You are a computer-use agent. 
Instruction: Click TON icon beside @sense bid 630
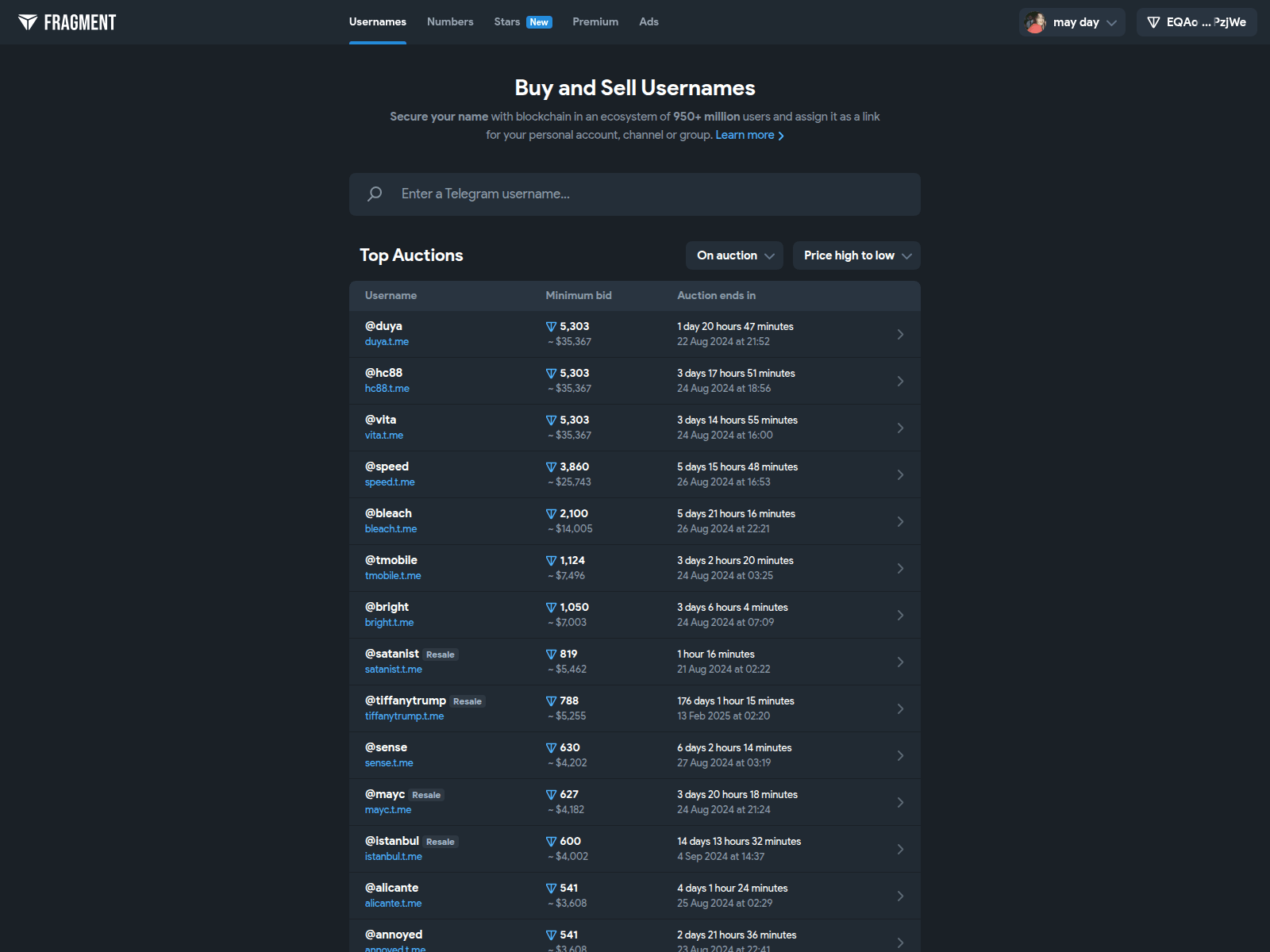pyautogui.click(x=551, y=748)
